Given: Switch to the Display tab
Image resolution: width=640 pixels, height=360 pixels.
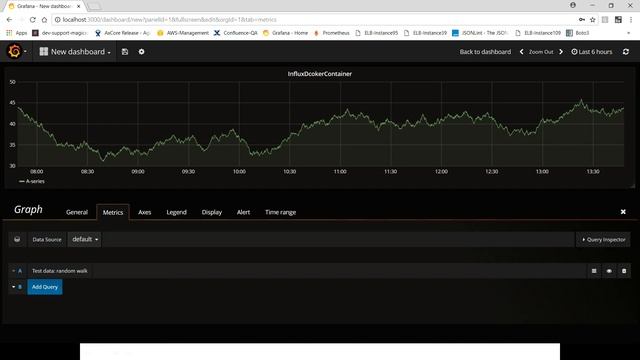Looking at the screenshot, I should (211, 212).
